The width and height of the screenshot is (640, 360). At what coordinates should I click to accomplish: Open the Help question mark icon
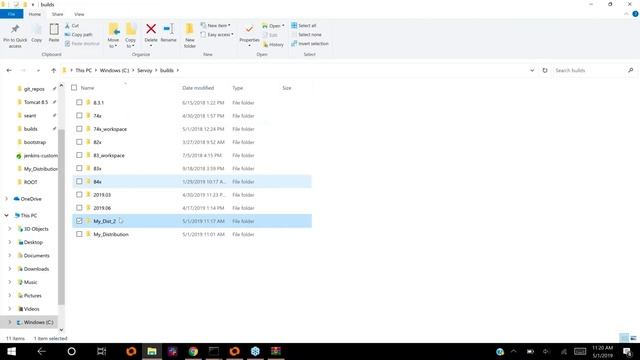[635, 14]
